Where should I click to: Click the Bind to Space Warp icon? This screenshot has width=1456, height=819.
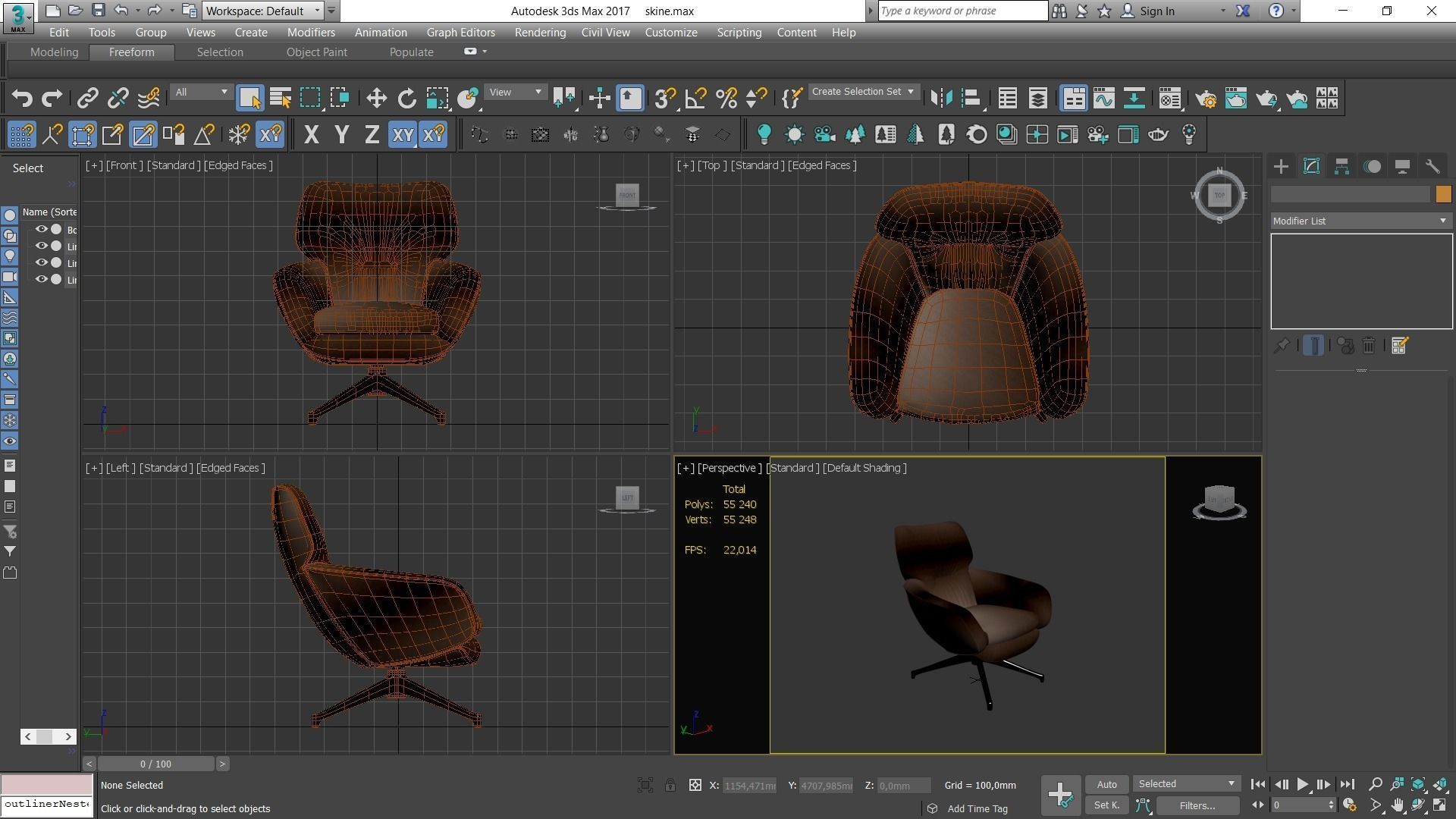149,98
